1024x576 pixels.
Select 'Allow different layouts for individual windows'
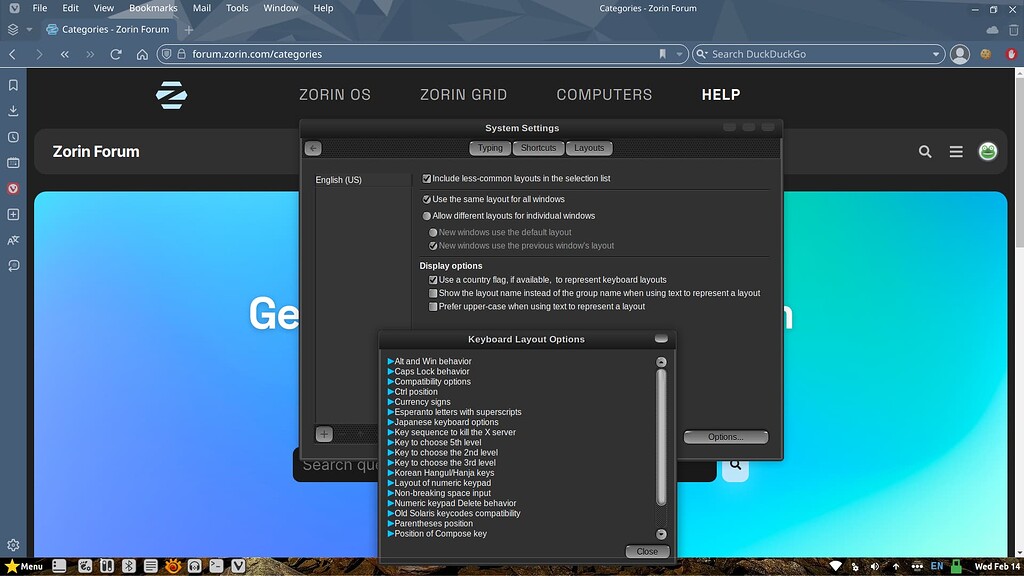pyautogui.click(x=427, y=215)
